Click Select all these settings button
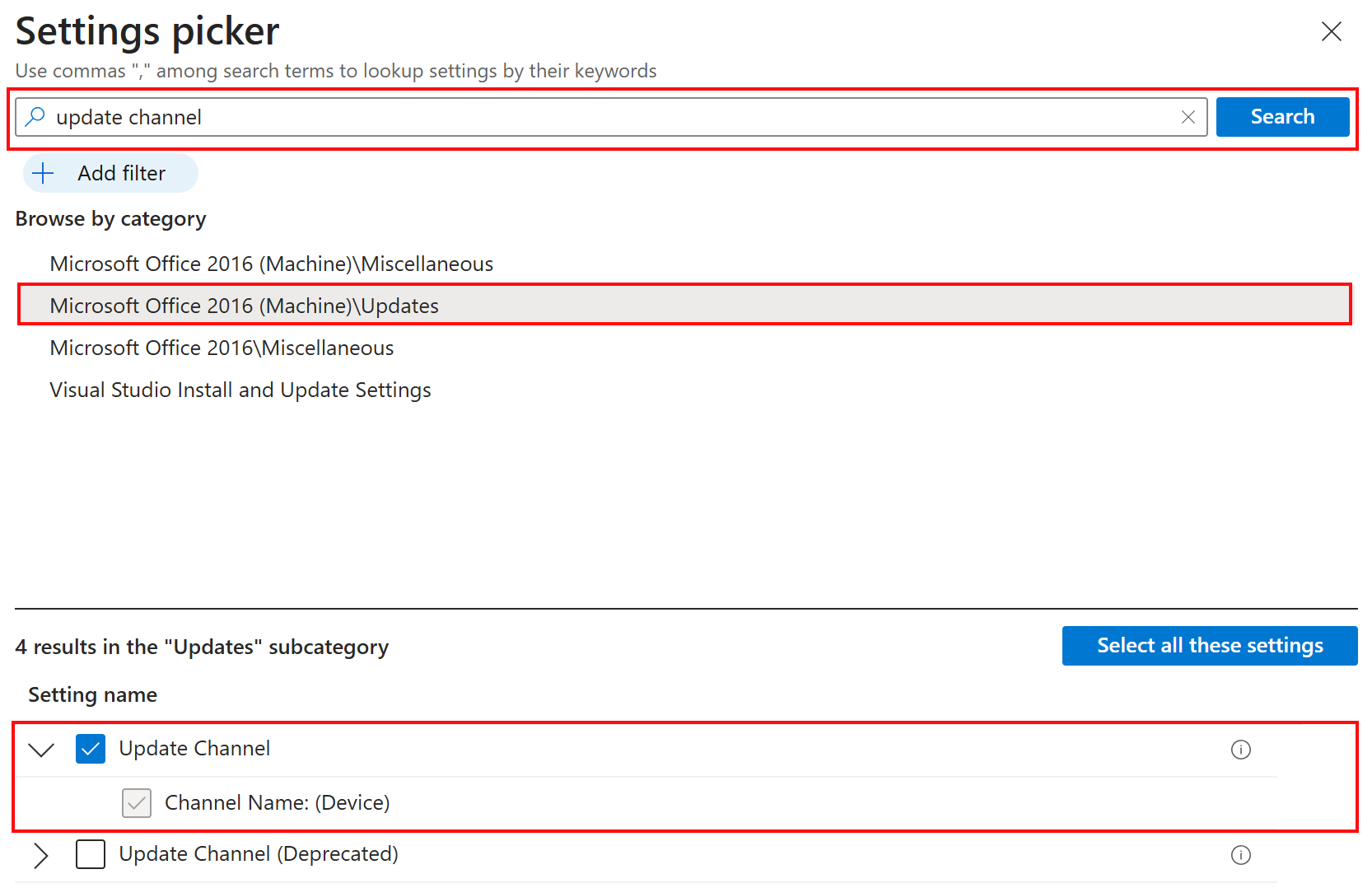1372x888 pixels. [1210, 646]
